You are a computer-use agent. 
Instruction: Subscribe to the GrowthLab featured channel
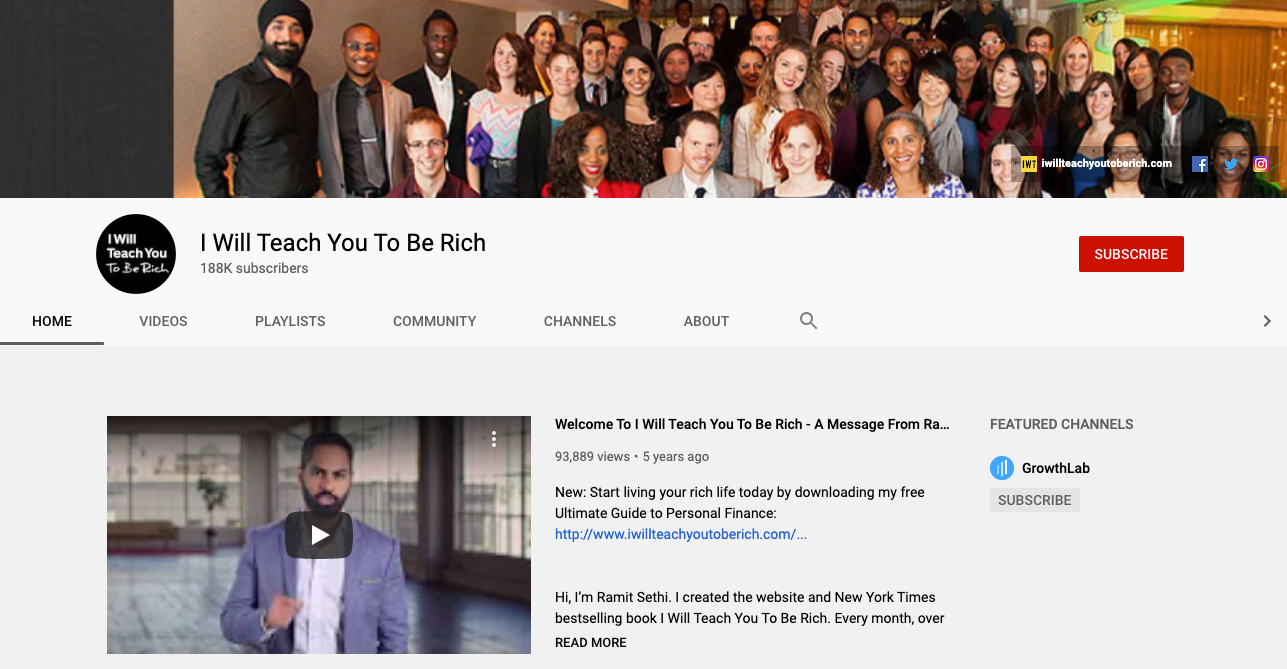(1035, 500)
